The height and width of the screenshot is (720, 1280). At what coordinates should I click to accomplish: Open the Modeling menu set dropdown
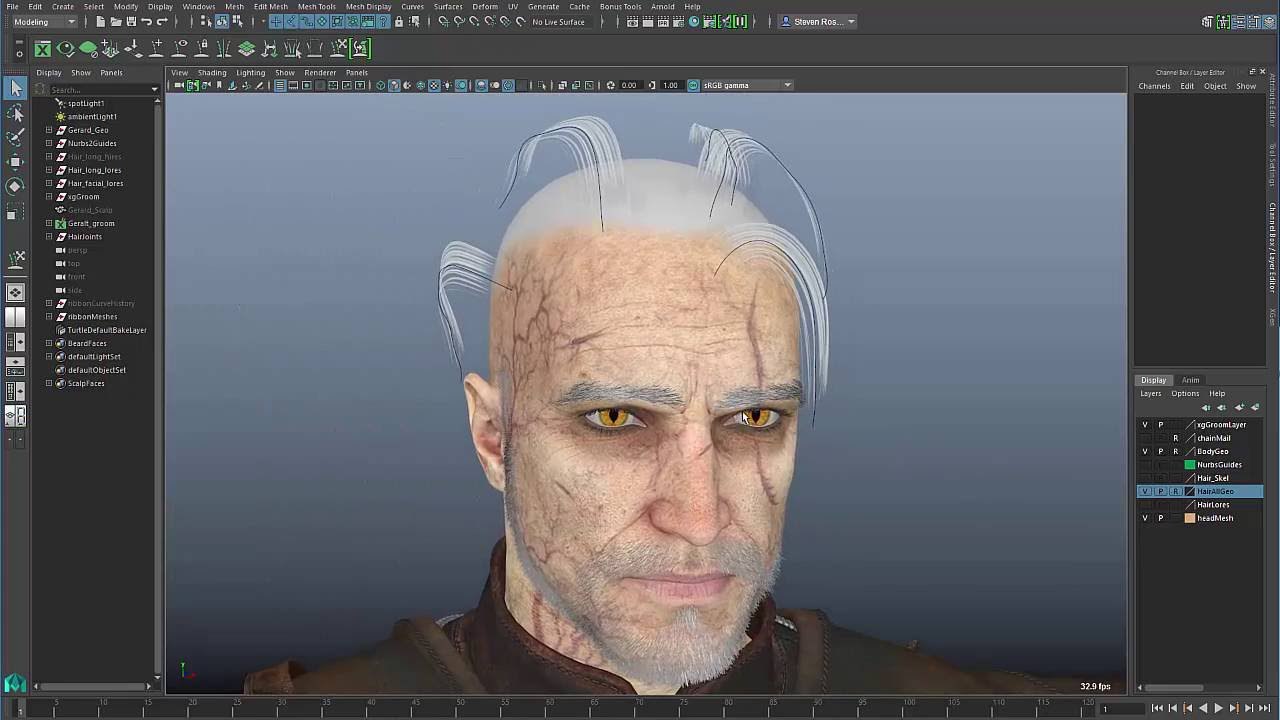pos(44,21)
